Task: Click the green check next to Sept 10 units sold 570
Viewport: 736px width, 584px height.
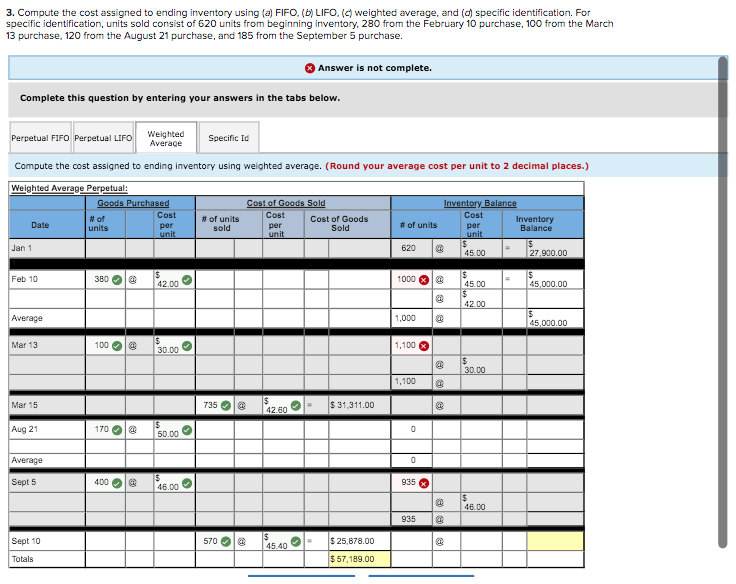Action: pos(226,542)
